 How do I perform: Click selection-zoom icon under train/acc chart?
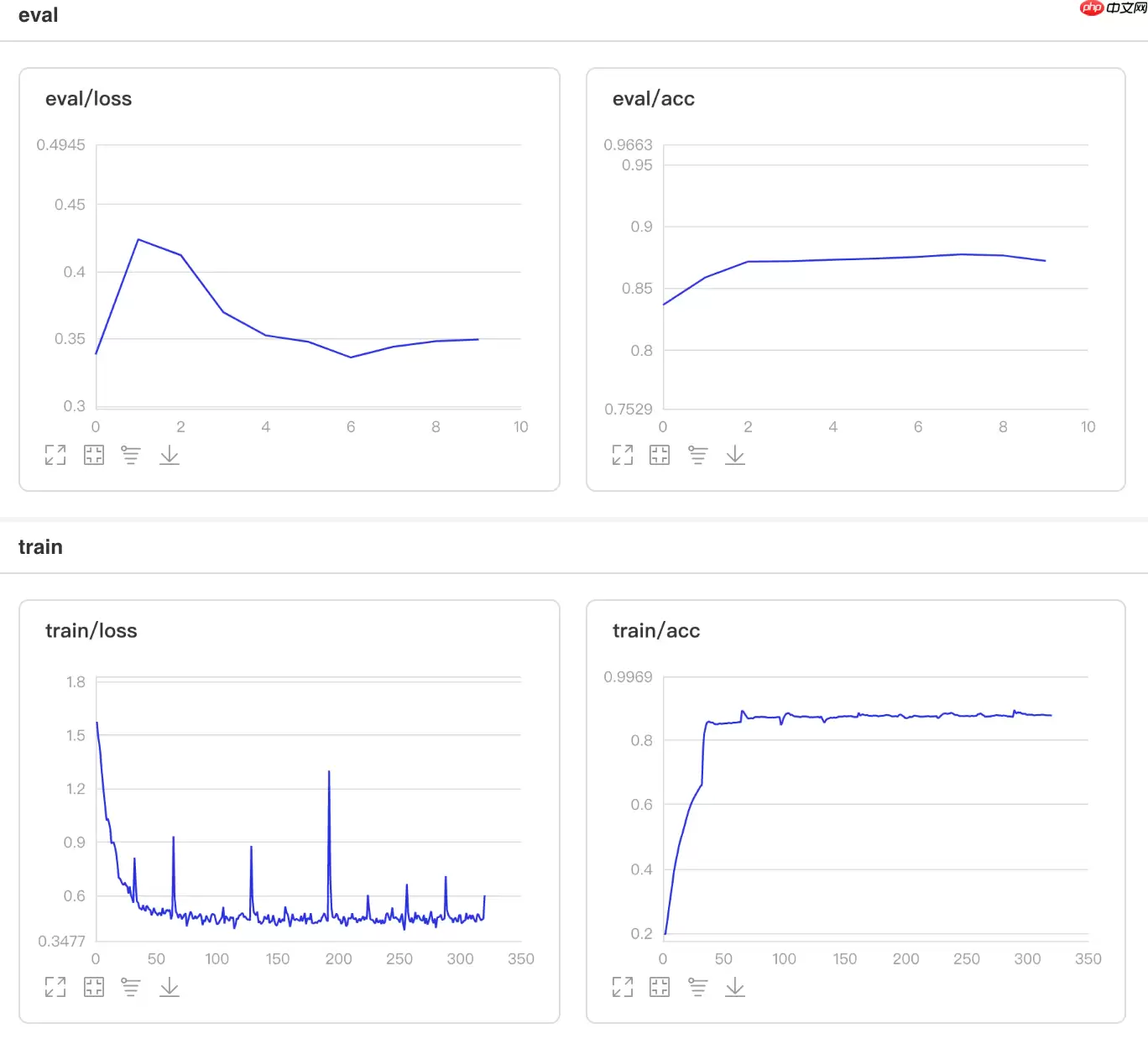click(660, 987)
